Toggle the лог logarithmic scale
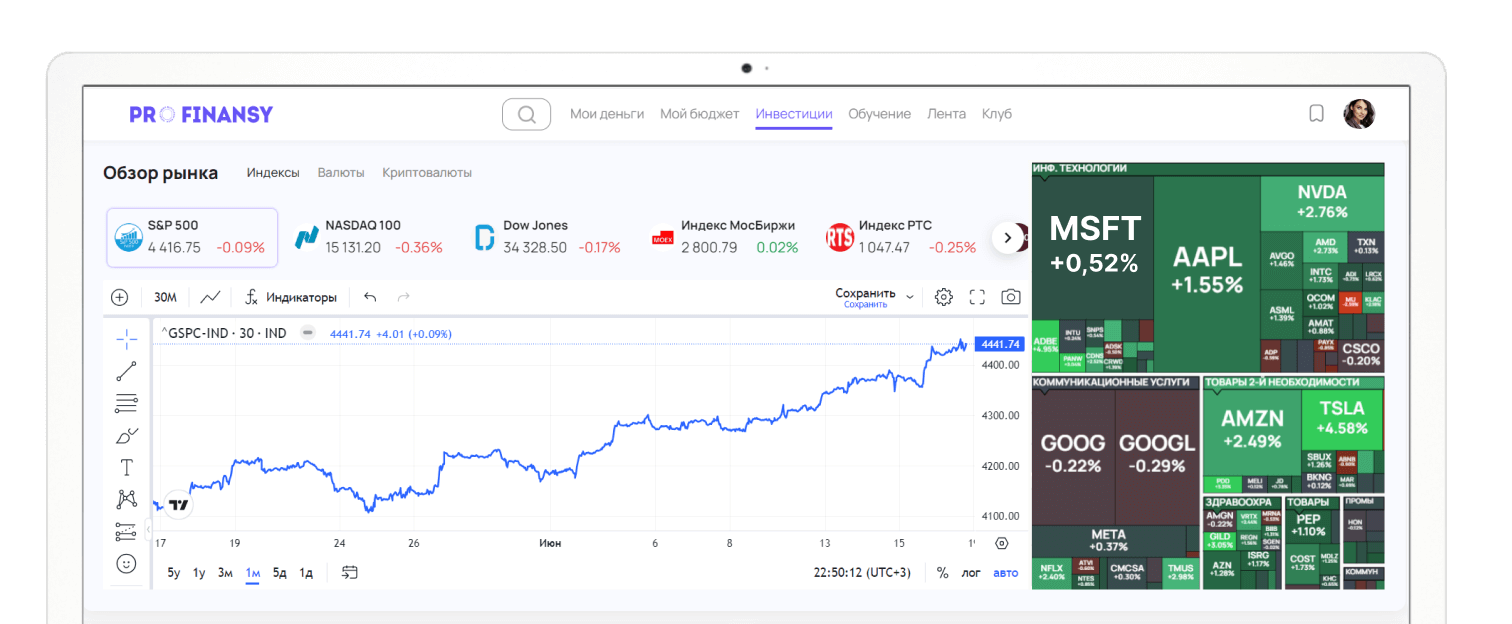 pyautogui.click(x=971, y=573)
